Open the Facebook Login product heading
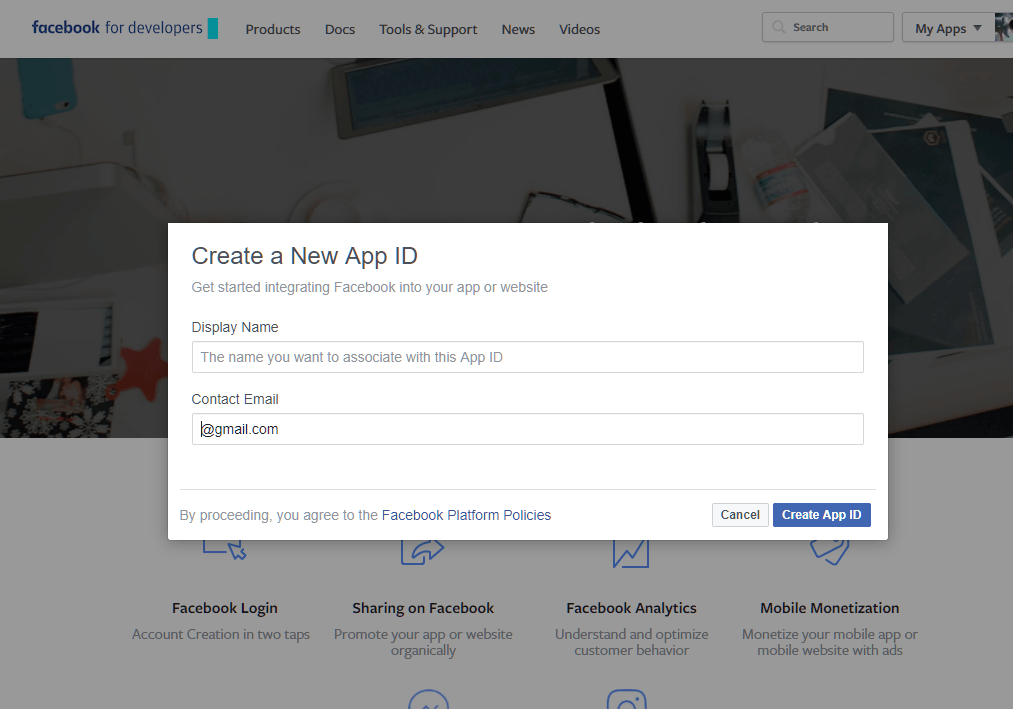The height and width of the screenshot is (709, 1013). click(225, 608)
